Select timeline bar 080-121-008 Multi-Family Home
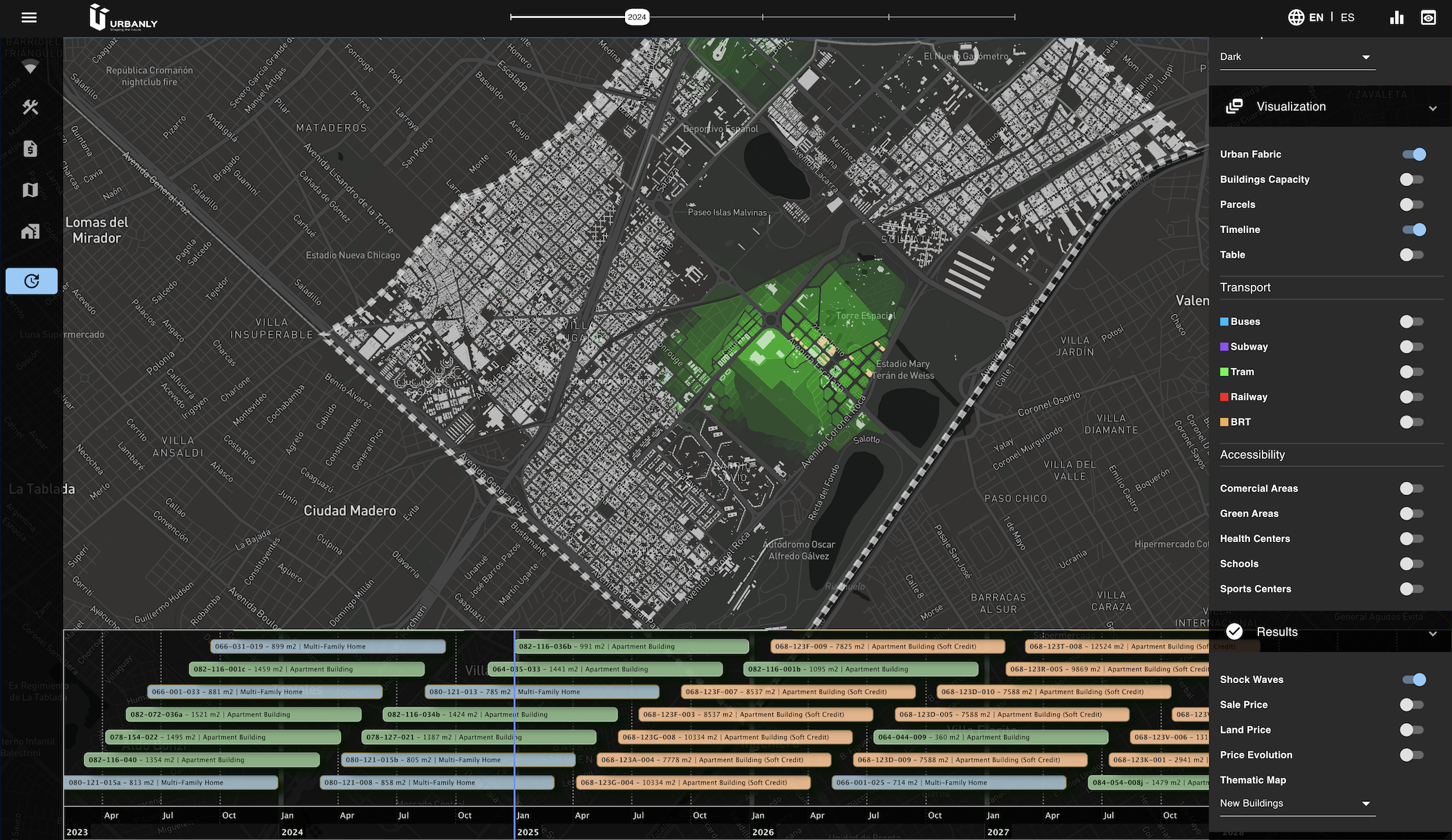This screenshot has height=840, width=1452. point(437,783)
